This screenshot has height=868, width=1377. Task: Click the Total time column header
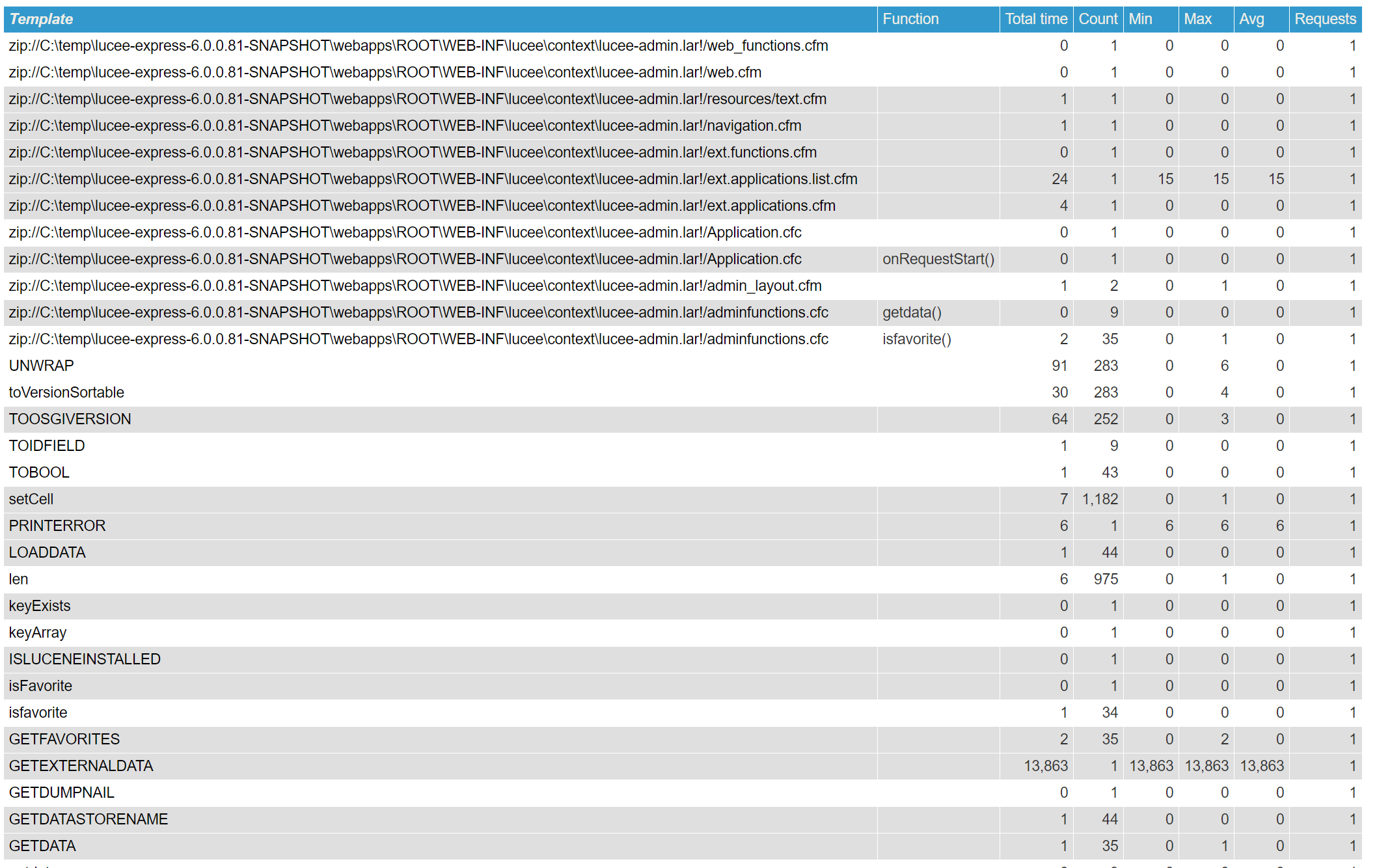(1035, 19)
